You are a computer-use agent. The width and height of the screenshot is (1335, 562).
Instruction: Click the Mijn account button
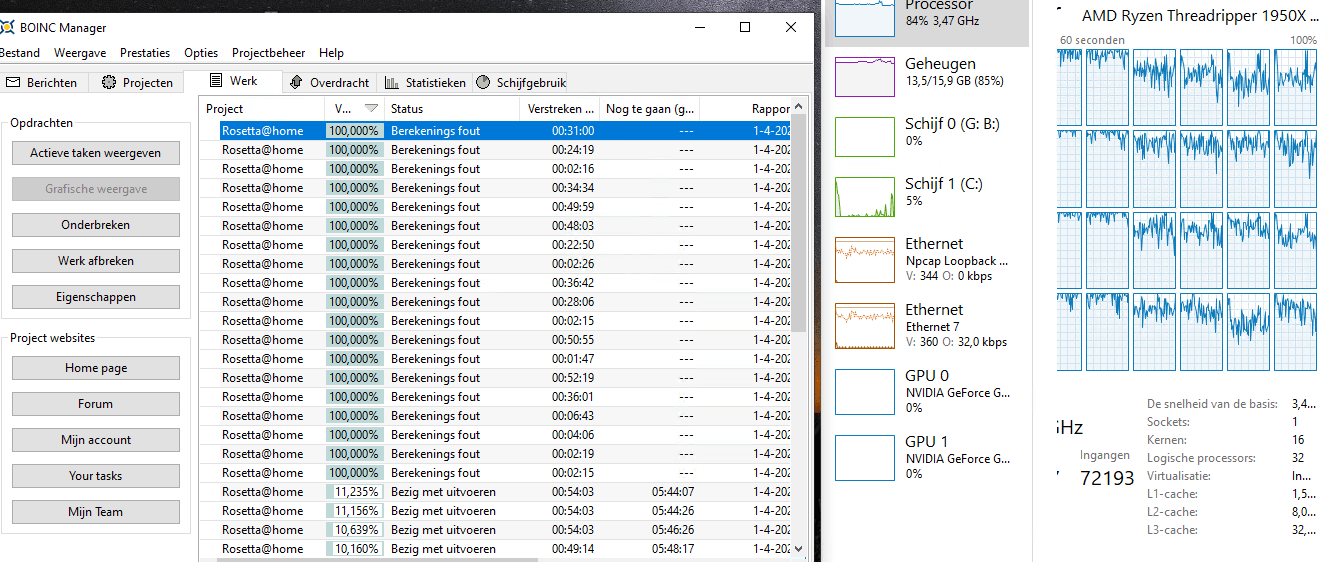pos(96,440)
